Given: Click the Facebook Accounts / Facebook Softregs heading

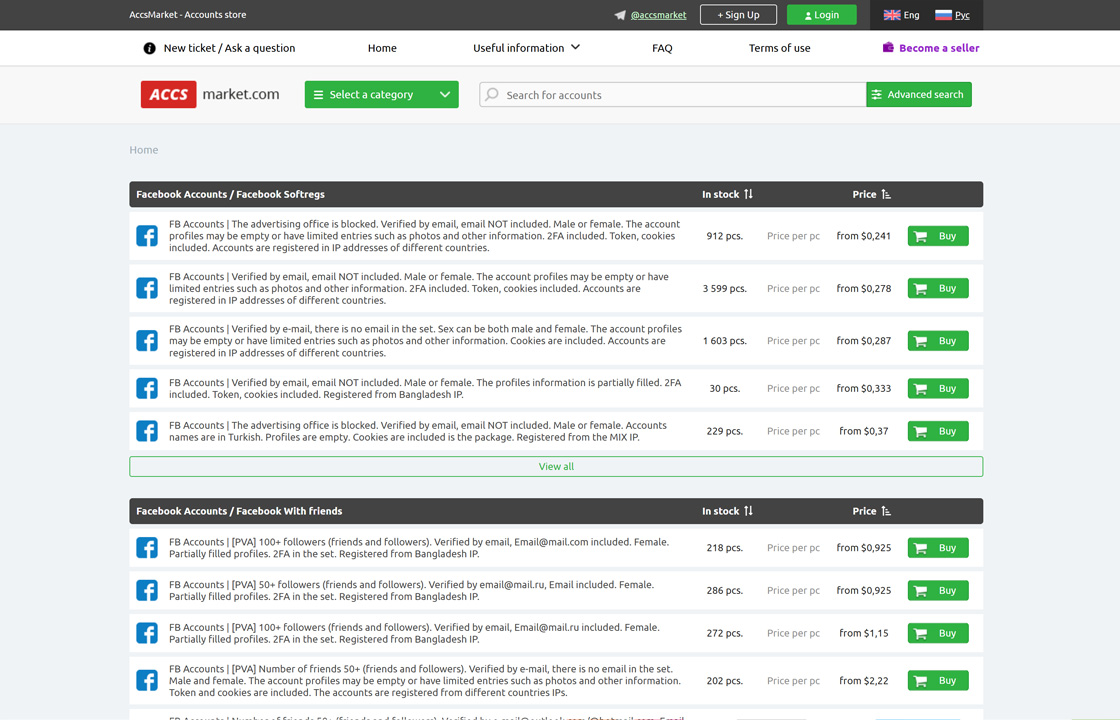Looking at the screenshot, I should click(230, 194).
